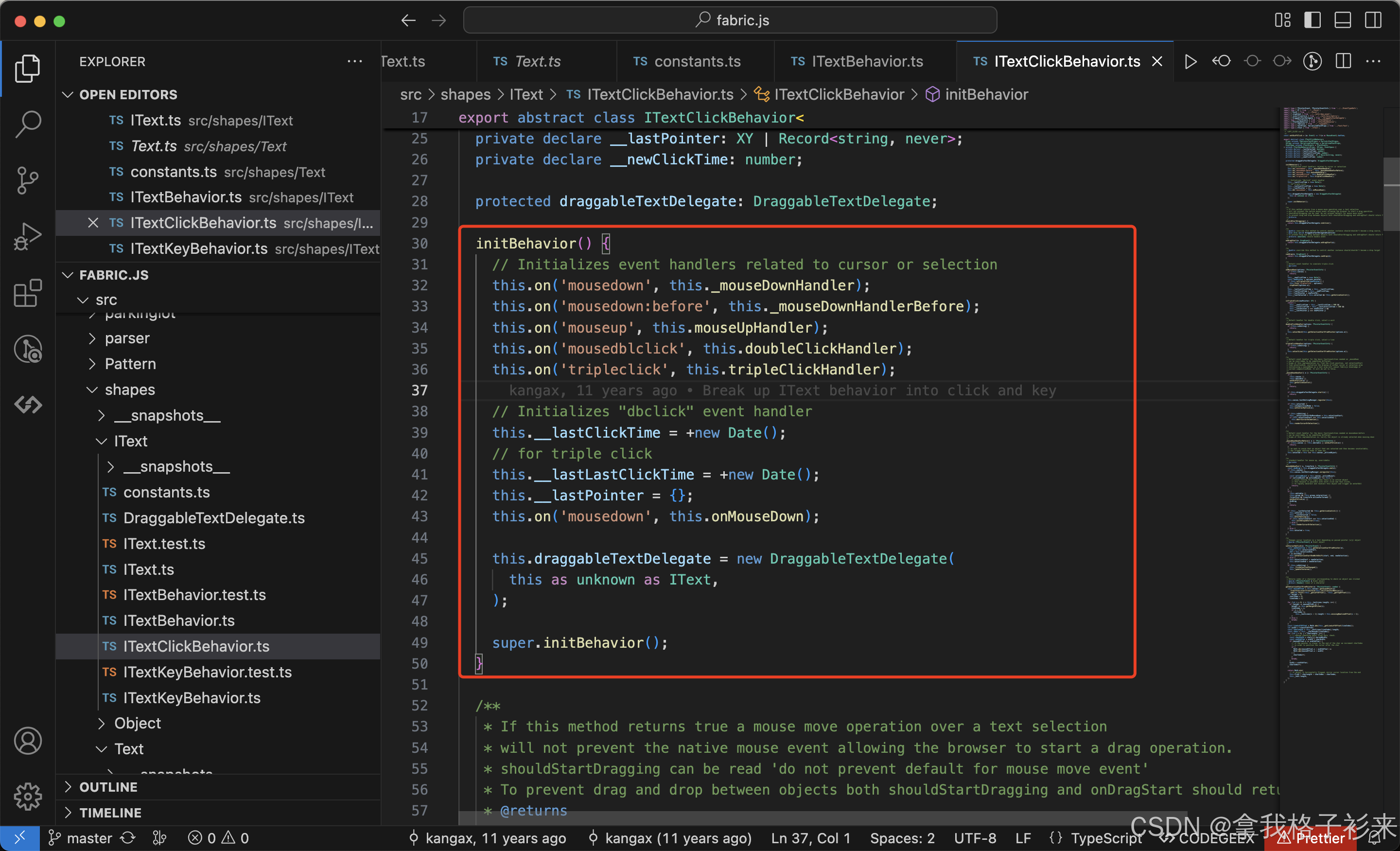Viewport: 1400px width, 851px height.
Task: Click the Split Editor Right icon
Action: 1343,61
